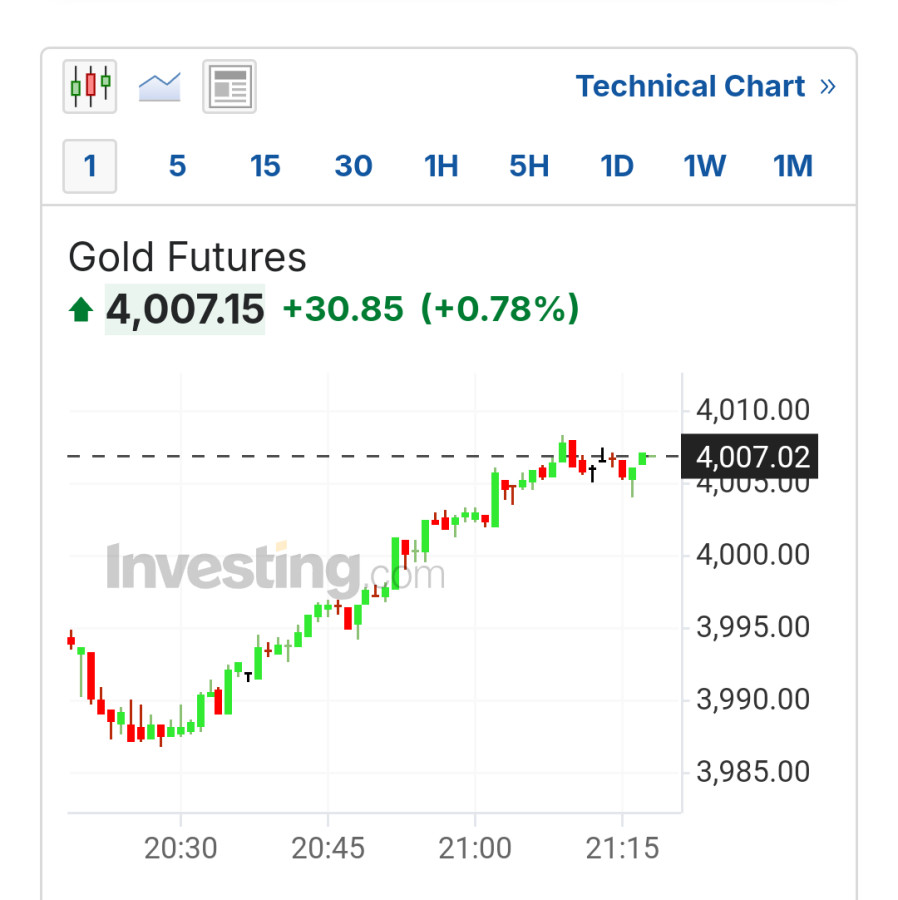Select the 5 minute timeframe
898x900 pixels.
177,166
